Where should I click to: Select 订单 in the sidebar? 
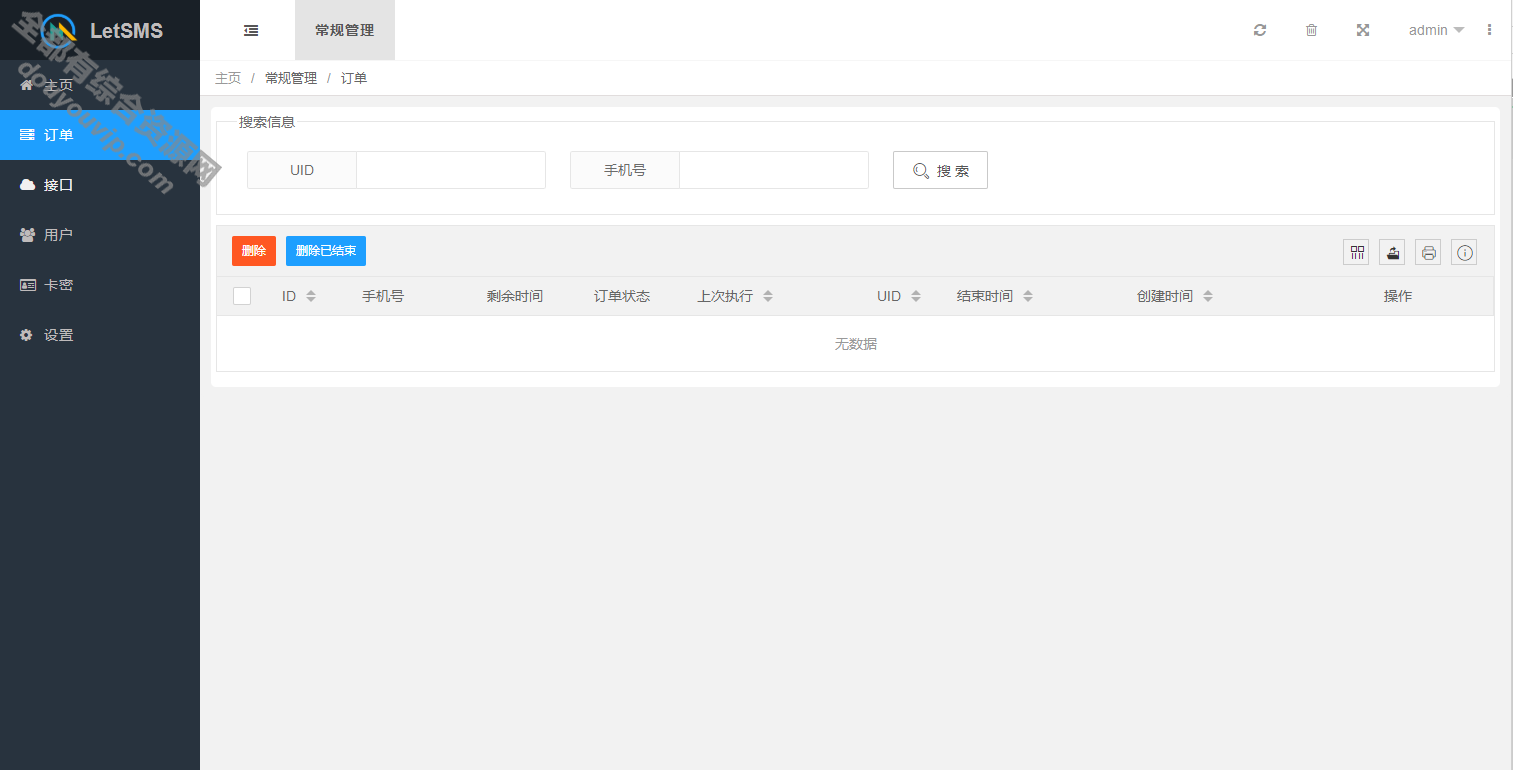100,135
